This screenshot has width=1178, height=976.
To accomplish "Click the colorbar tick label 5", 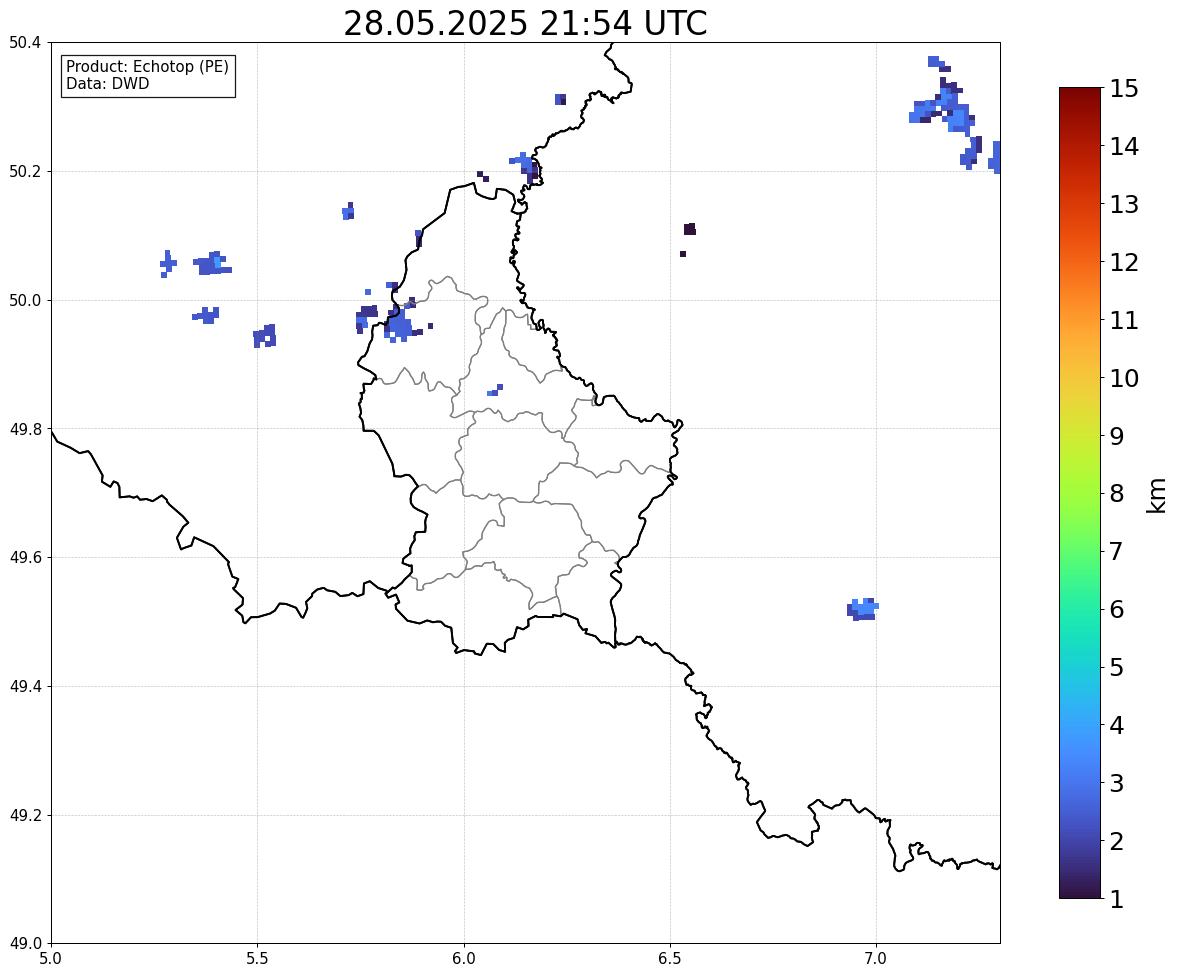I will [1117, 667].
